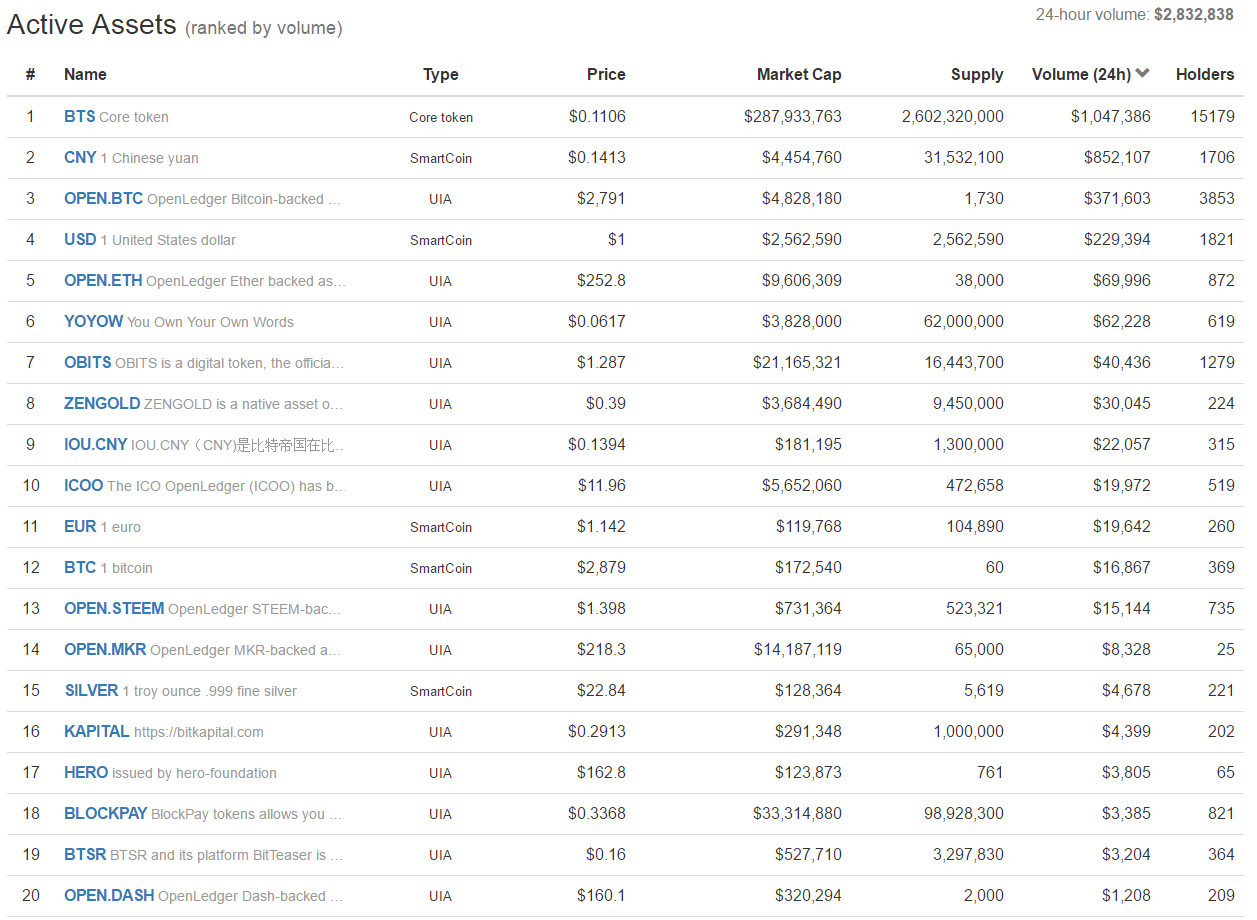Screen dimensions: 1257x920
Task: Select BTS market cap $287,933,763
Action: [x=793, y=117]
